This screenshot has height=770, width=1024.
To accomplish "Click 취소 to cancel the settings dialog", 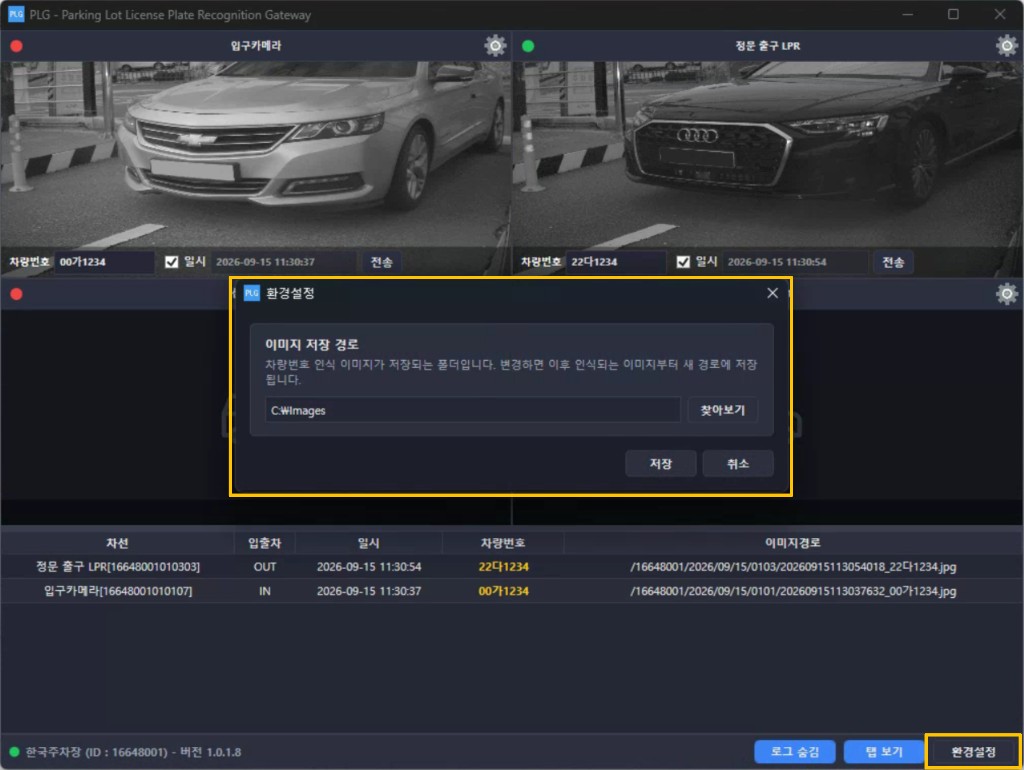I will pyautogui.click(x=738, y=464).
